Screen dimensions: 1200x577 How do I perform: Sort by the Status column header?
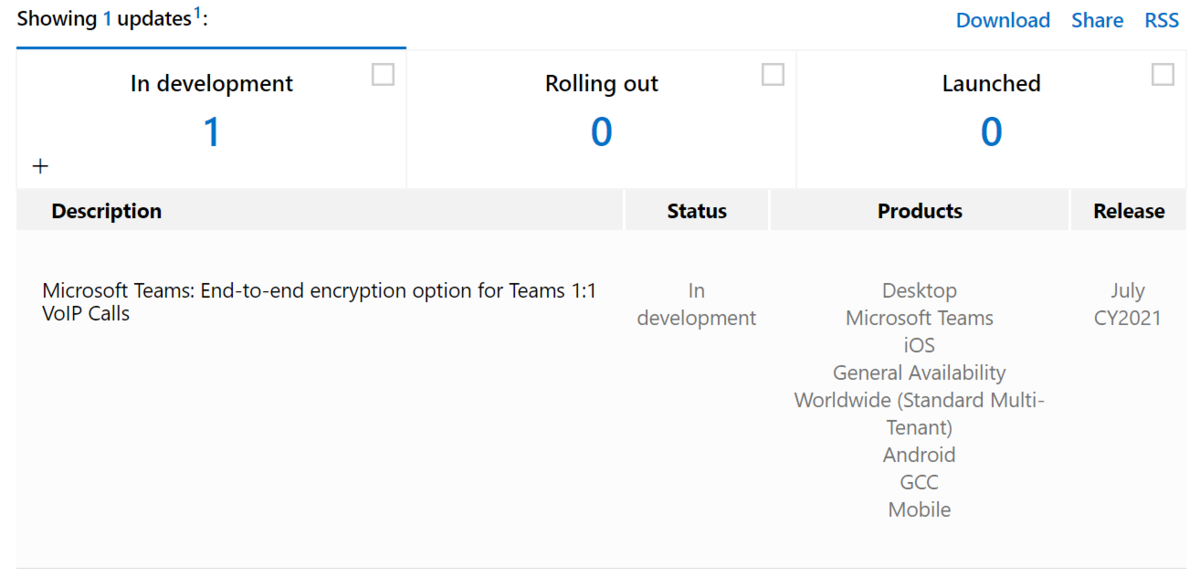[697, 211]
